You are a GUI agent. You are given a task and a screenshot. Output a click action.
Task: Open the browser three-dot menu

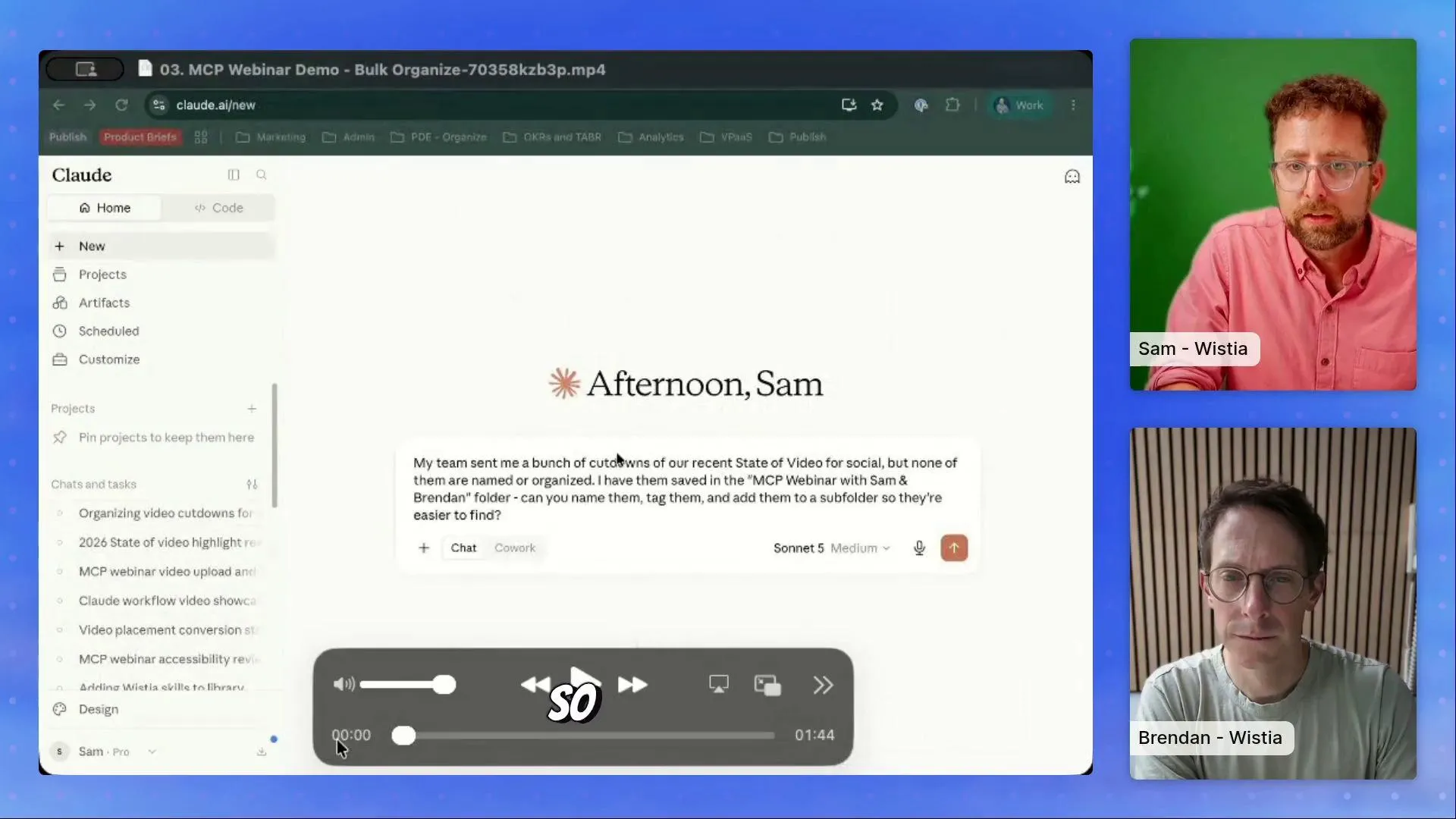[x=1073, y=105]
